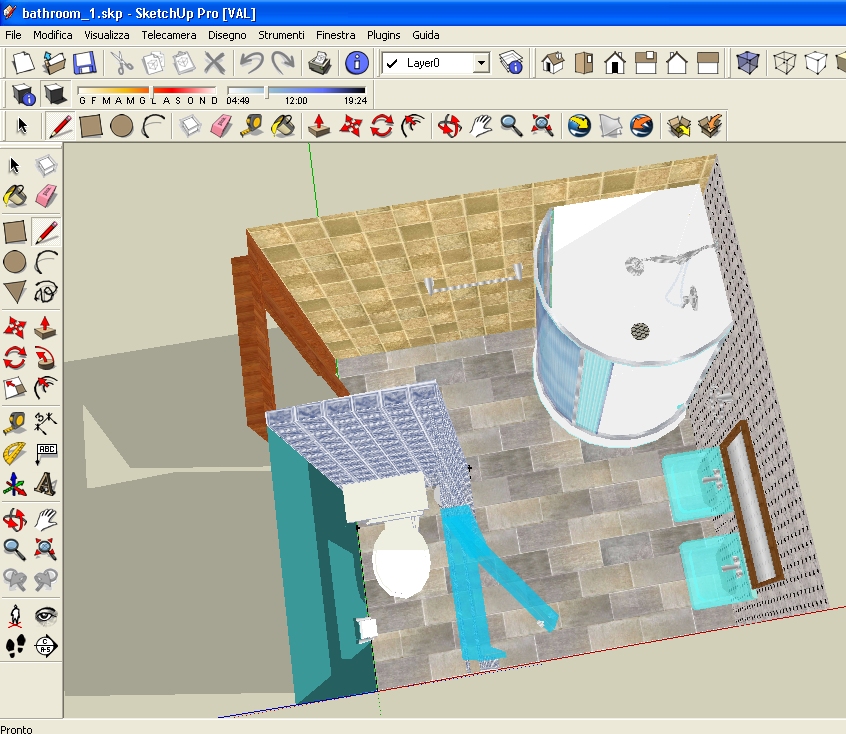This screenshot has width=846, height=734.
Task: Select the Freehand tool in left palette
Action: pyautogui.click(x=46, y=292)
